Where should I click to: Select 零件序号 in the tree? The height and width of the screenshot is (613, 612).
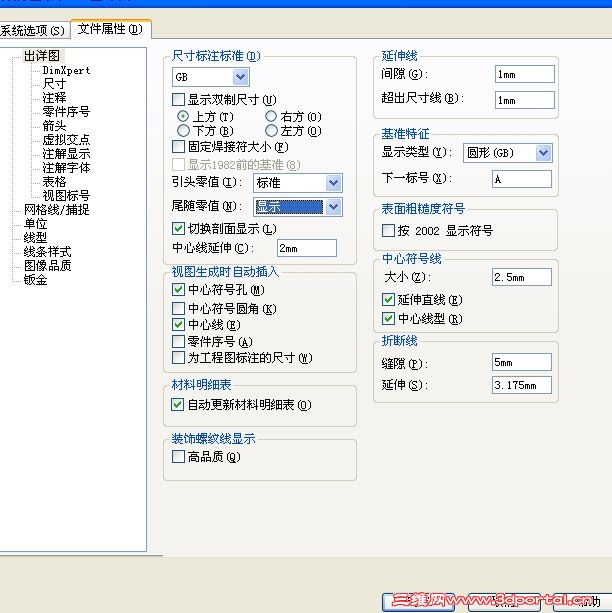coord(66,111)
